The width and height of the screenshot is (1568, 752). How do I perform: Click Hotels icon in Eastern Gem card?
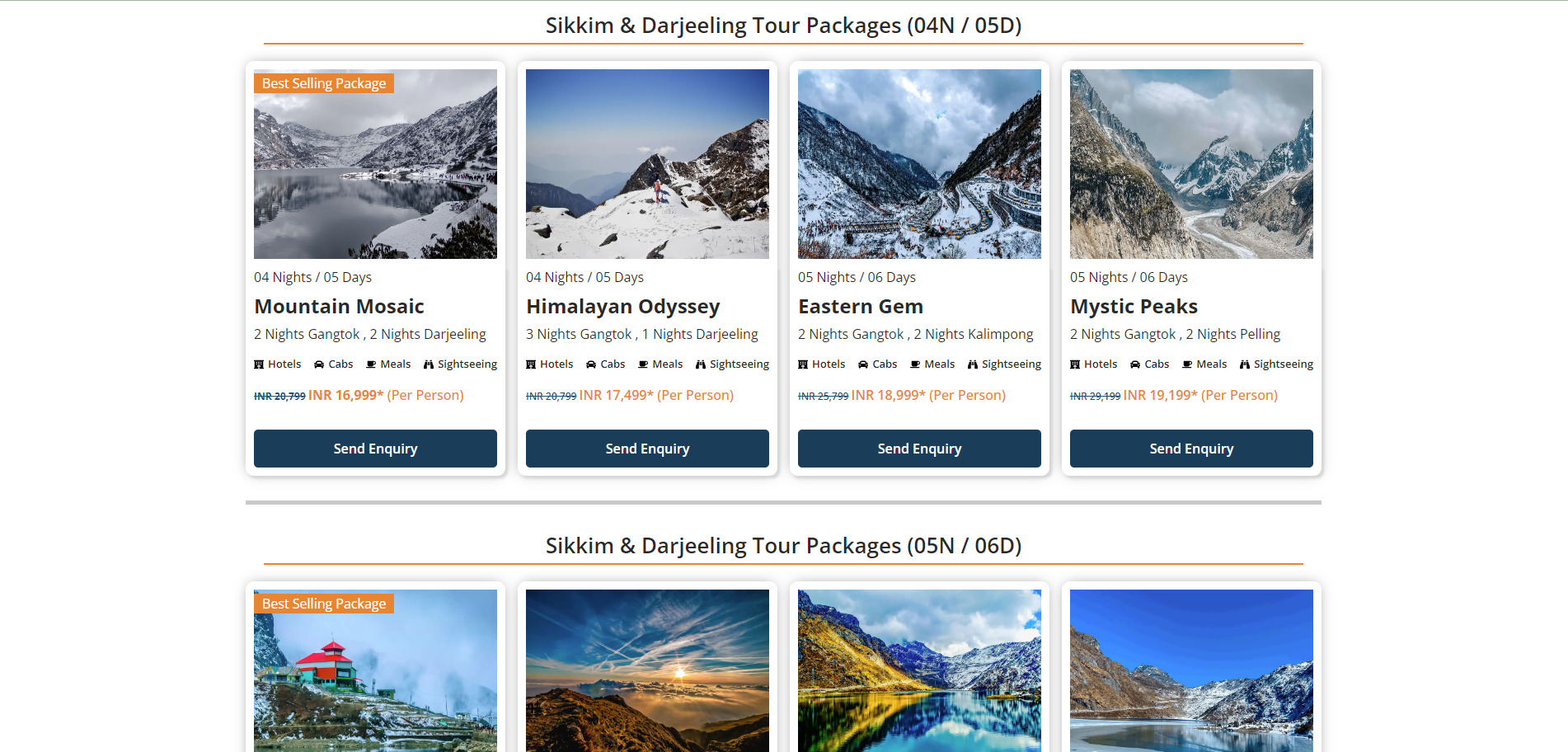[803, 364]
